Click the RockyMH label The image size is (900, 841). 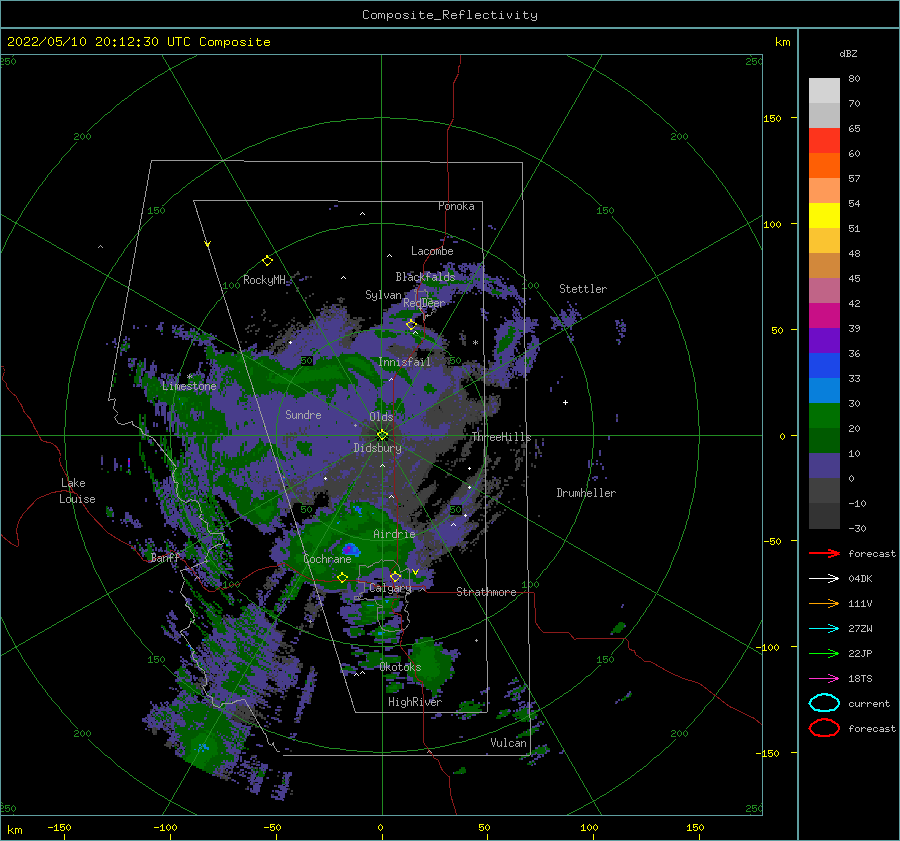click(264, 280)
